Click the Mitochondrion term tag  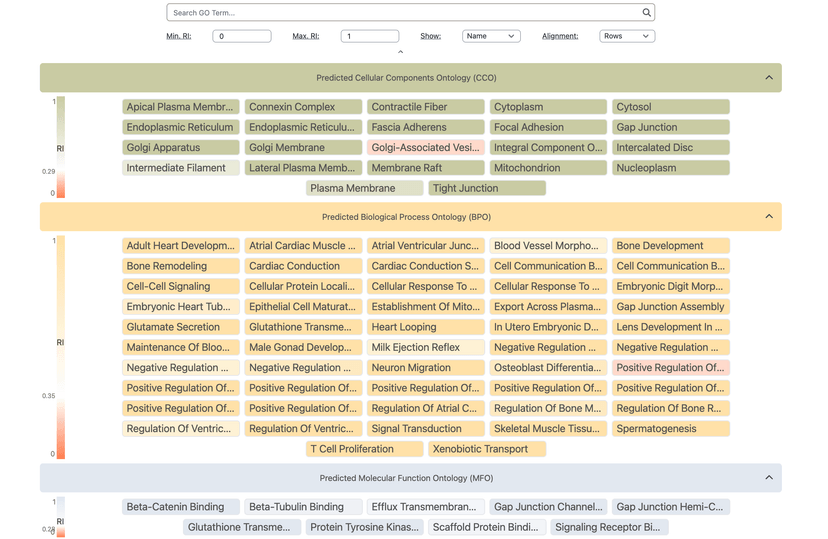[548, 168]
